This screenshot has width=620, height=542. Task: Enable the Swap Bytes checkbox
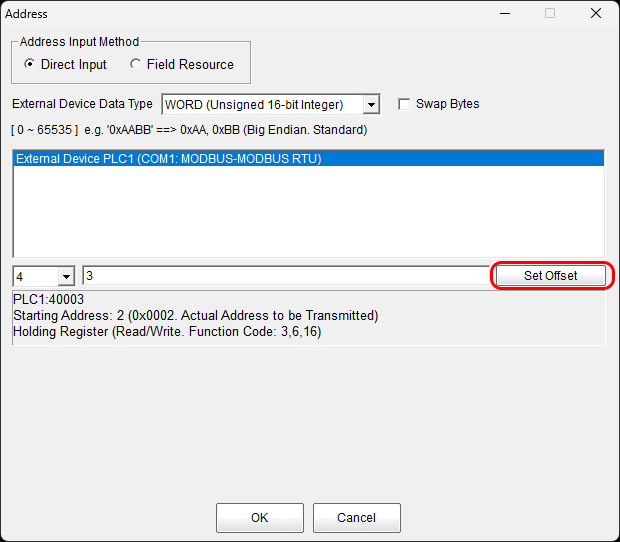404,104
